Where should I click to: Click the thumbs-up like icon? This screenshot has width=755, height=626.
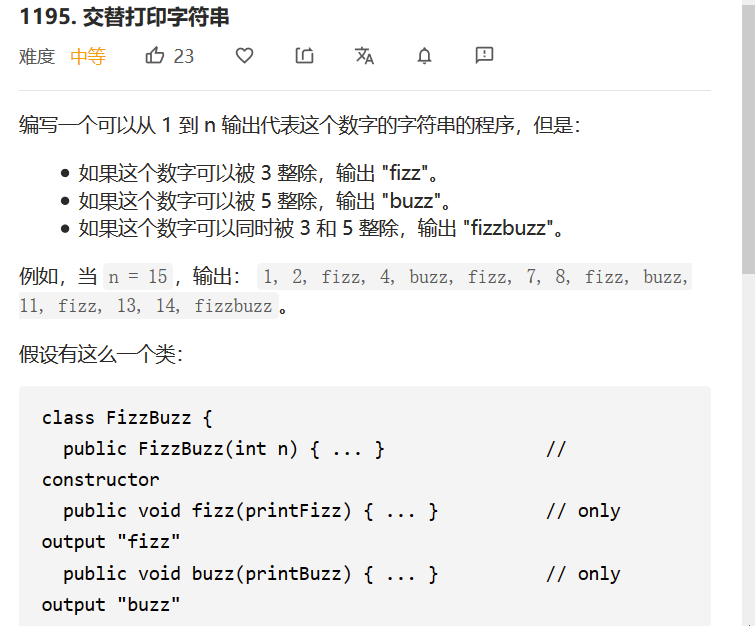tap(155, 56)
